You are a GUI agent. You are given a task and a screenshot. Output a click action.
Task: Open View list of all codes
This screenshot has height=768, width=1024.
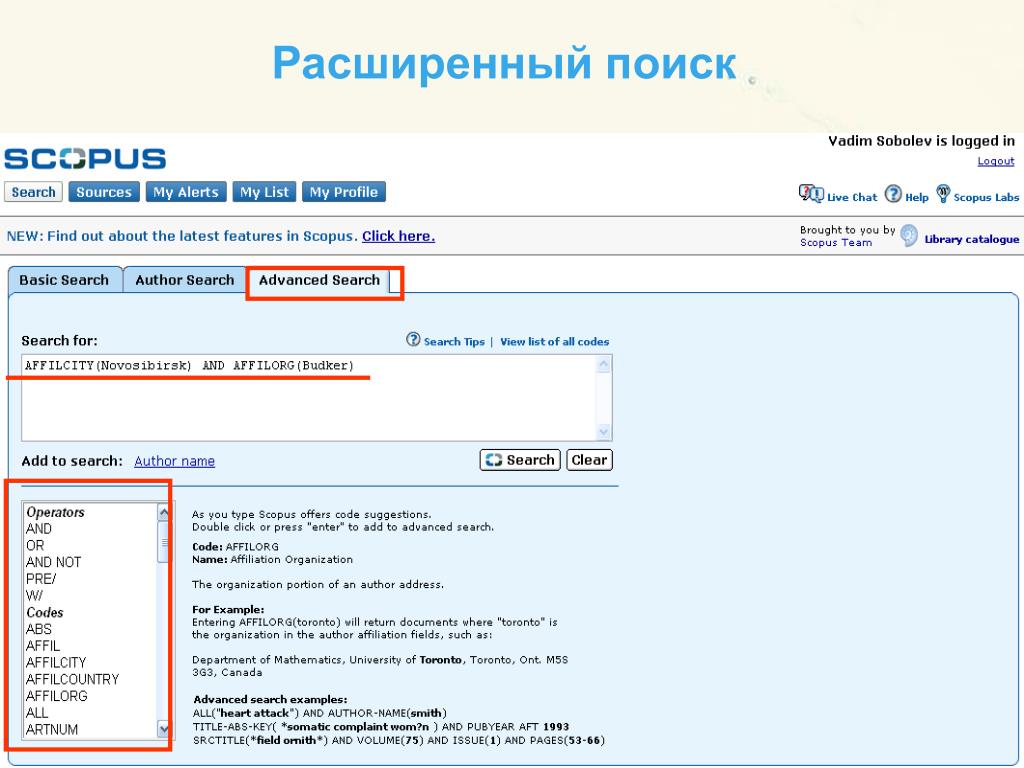pos(554,342)
